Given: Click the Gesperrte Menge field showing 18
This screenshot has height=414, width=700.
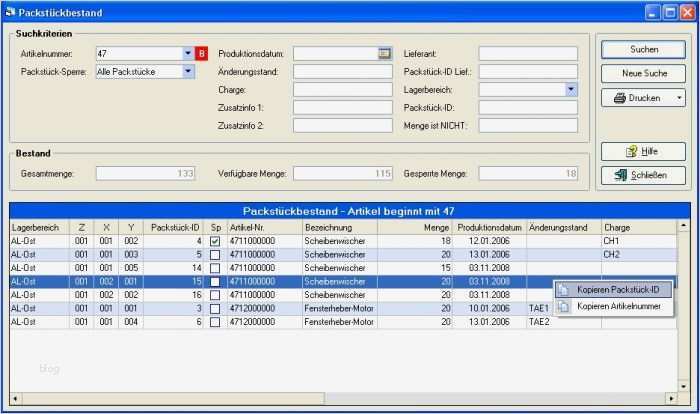Looking at the screenshot, I should [x=528, y=173].
